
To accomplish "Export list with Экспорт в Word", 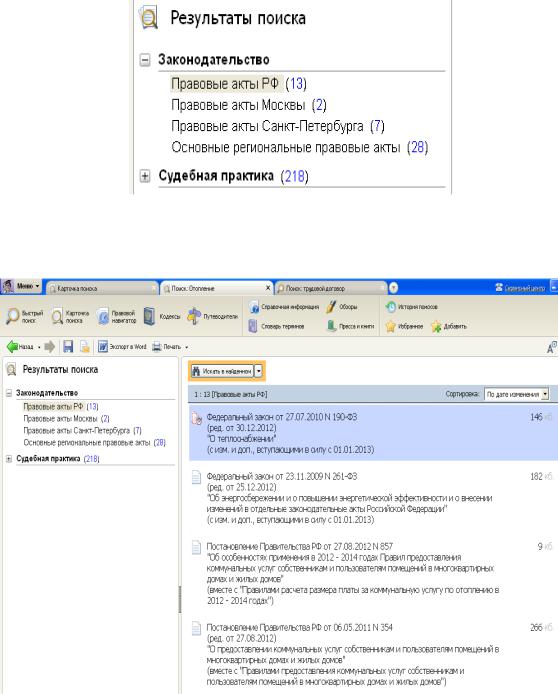I will [x=122, y=347].
